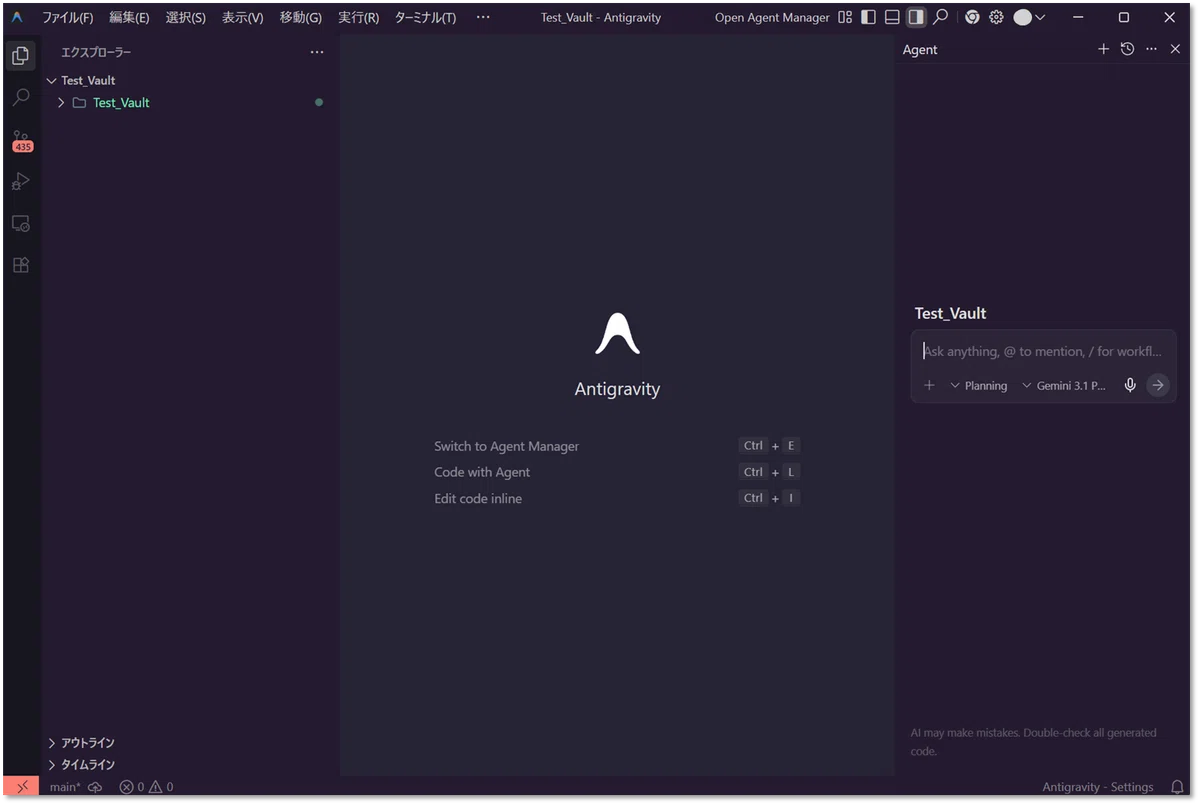Open Antigravity - Settings in status bar
This screenshot has width=1200, height=805.
coord(1097,787)
